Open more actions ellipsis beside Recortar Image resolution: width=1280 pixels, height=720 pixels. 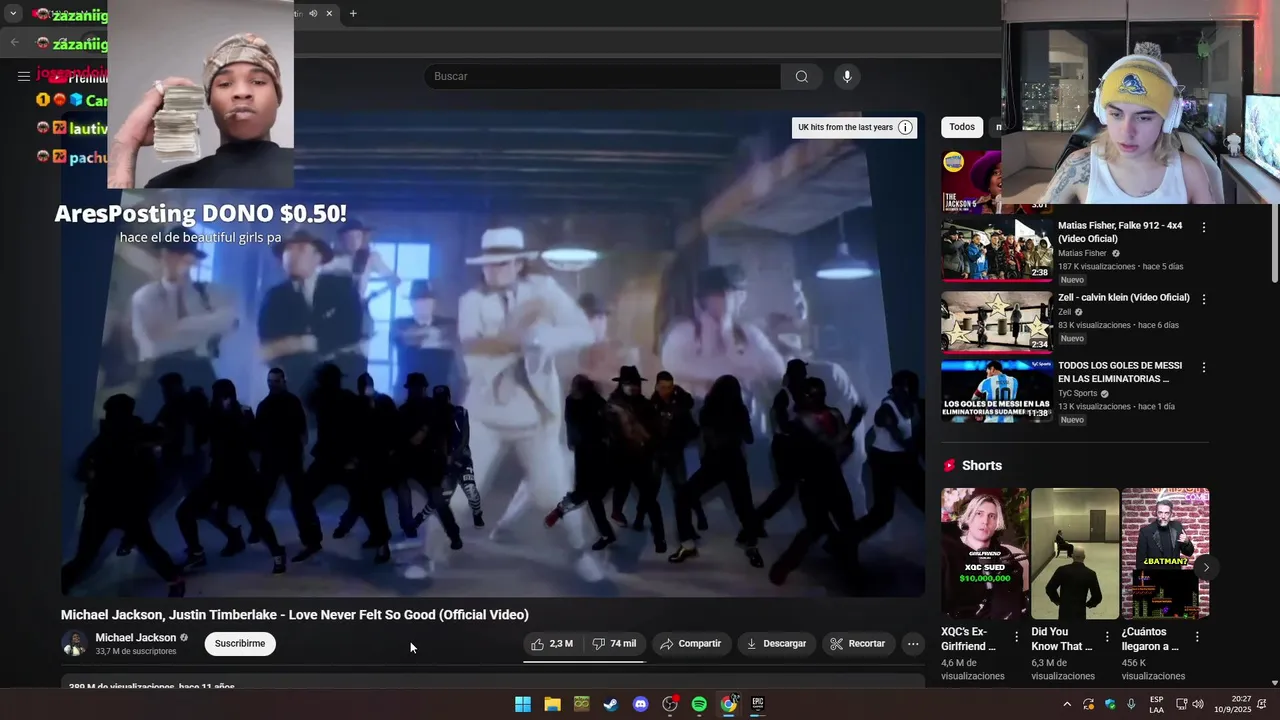[913, 644]
